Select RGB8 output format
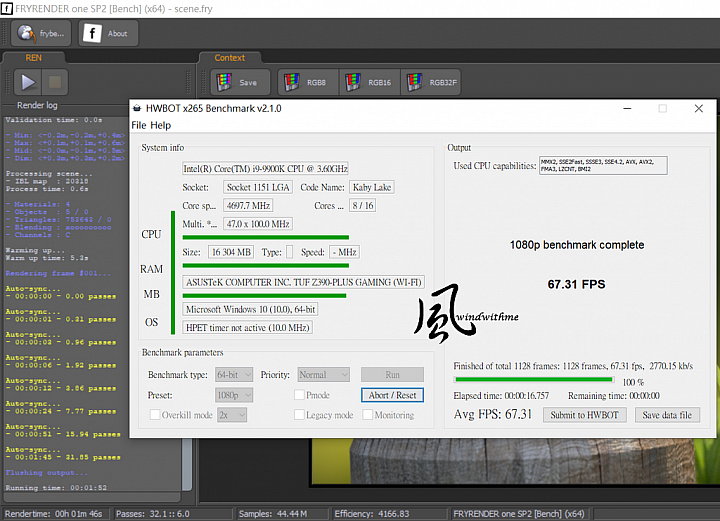720x521 pixels. pos(308,82)
